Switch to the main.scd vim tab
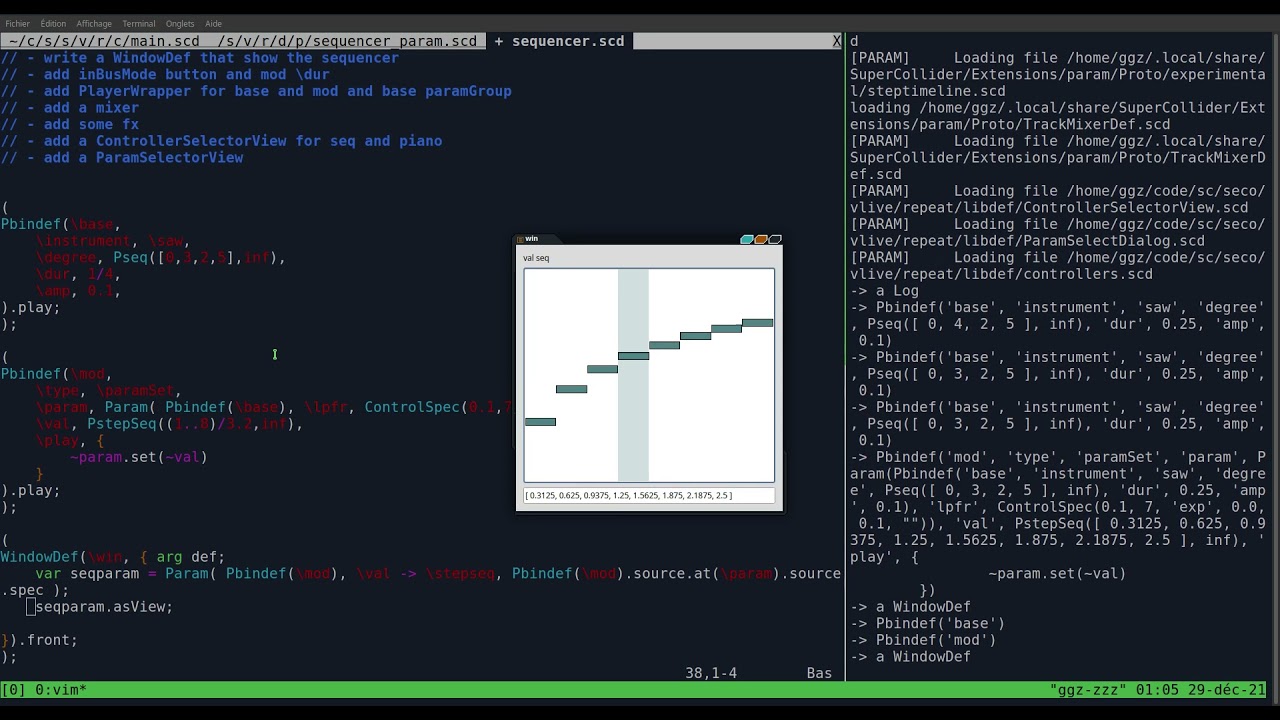The width and height of the screenshot is (1280, 720). point(103,41)
